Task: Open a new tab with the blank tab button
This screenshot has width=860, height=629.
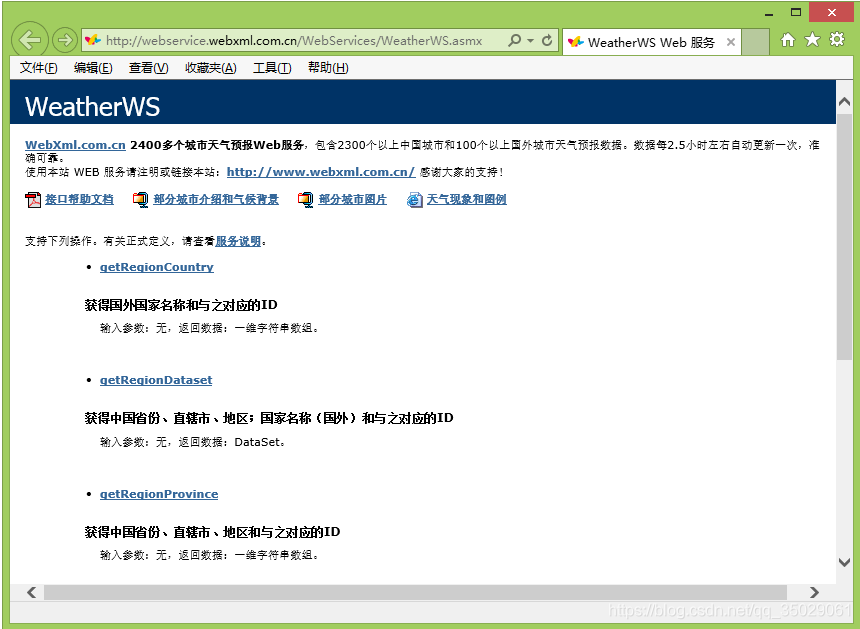Action: tap(755, 42)
